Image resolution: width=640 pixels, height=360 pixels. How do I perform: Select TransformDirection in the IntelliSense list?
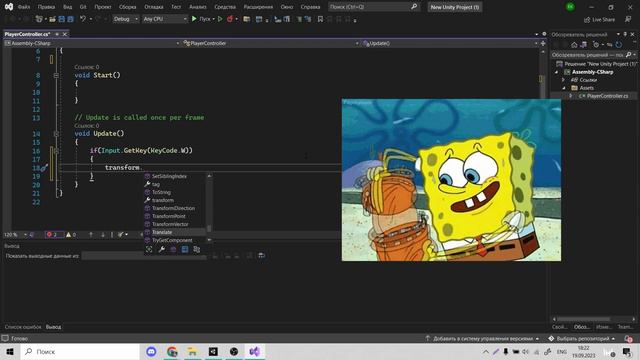pos(175,208)
